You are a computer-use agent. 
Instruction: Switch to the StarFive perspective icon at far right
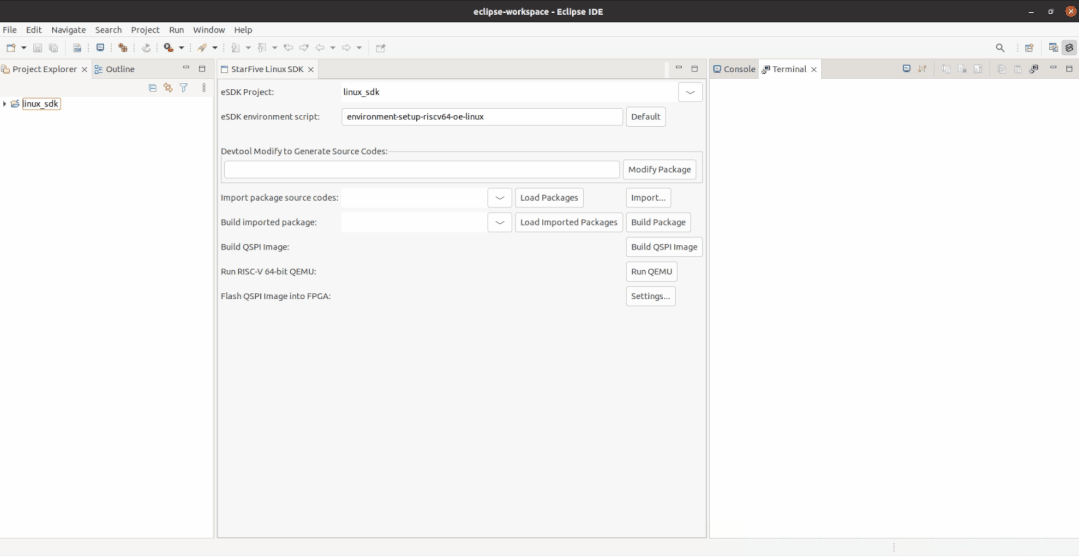[x=1069, y=48]
